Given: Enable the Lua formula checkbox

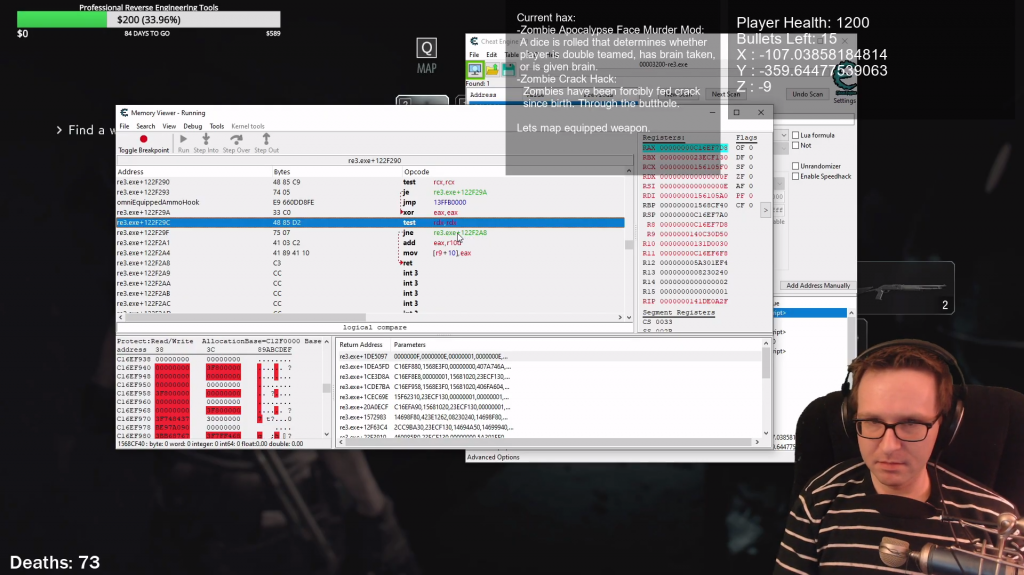Looking at the screenshot, I should click(796, 135).
